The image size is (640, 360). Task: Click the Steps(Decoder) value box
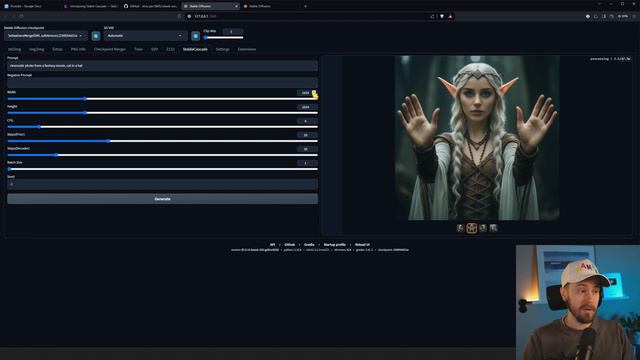(x=307, y=149)
